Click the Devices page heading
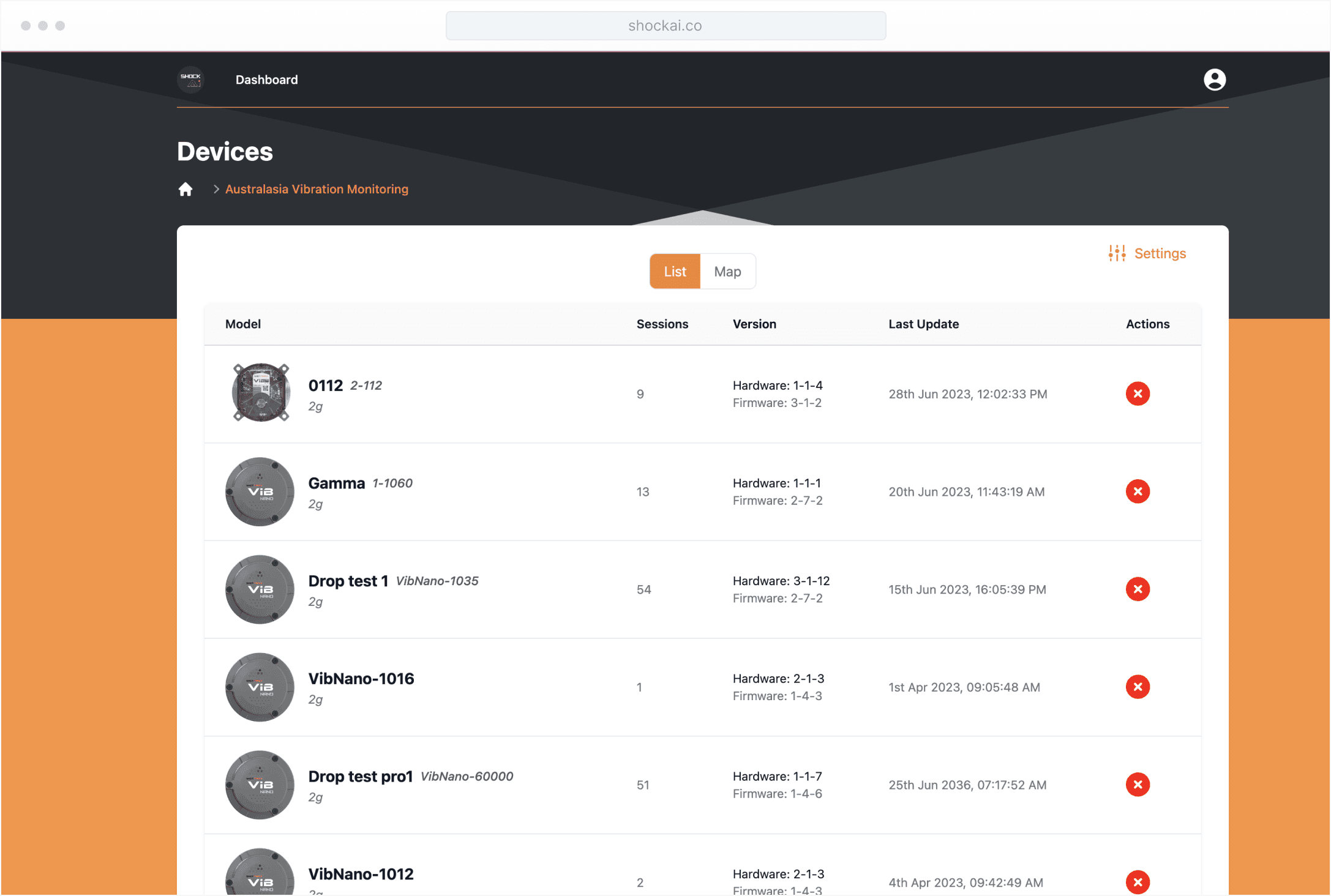 pos(225,151)
